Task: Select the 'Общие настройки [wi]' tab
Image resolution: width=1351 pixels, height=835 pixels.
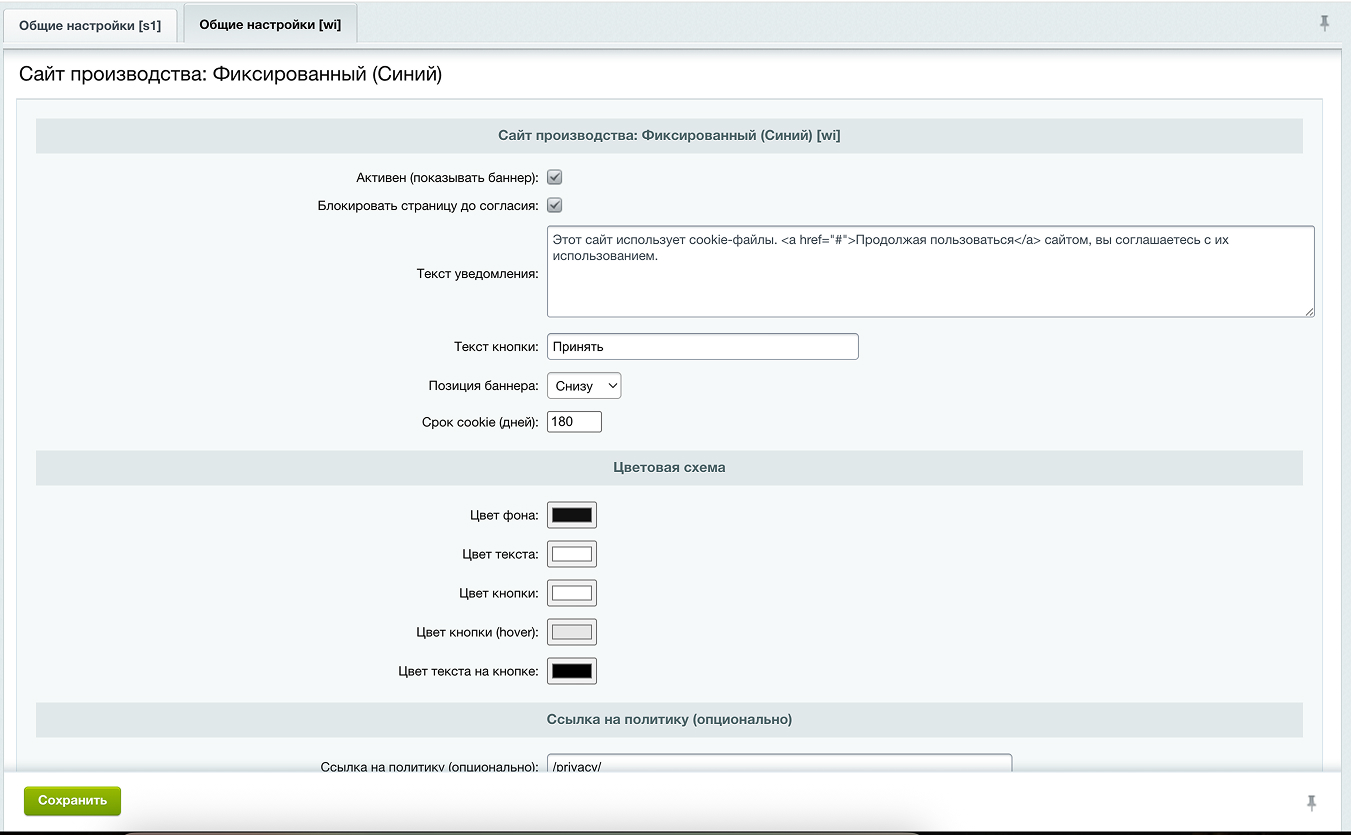Action: click(270, 24)
